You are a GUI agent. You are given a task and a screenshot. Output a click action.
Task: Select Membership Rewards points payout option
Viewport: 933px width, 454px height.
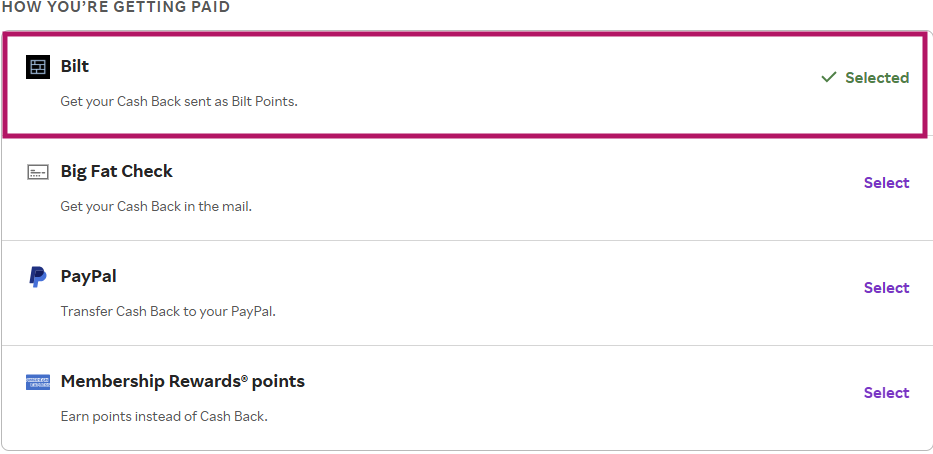tap(886, 393)
